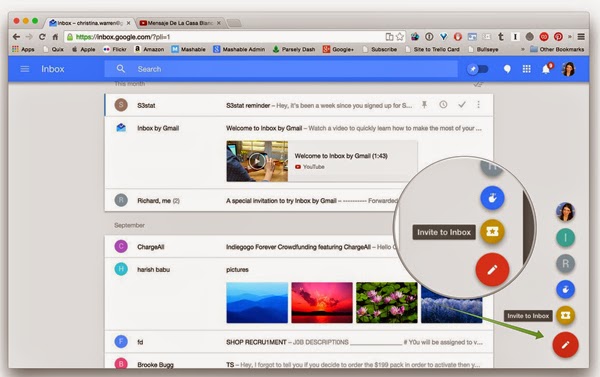This screenshot has width=600, height=377.
Task: Click the search magnifier icon
Action: coord(121,69)
